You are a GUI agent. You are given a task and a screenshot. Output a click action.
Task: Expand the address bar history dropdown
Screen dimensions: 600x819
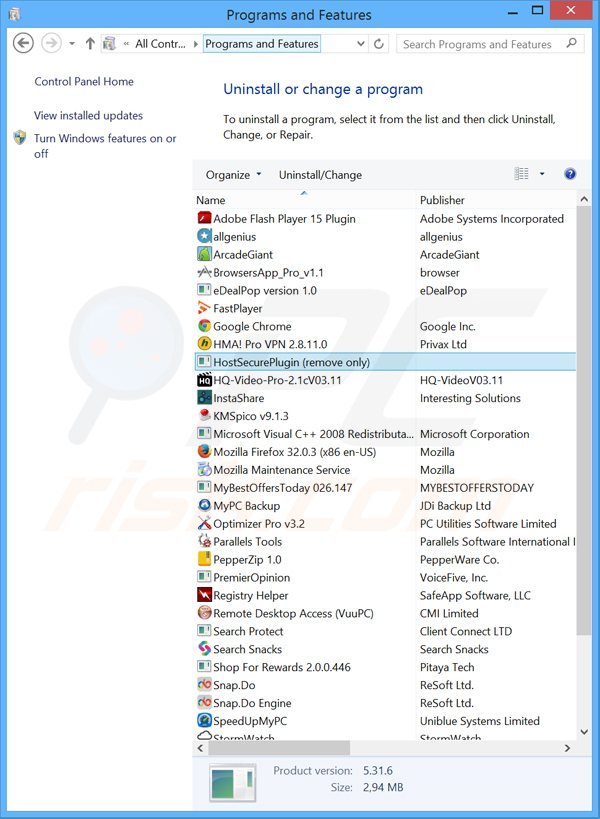(361, 44)
